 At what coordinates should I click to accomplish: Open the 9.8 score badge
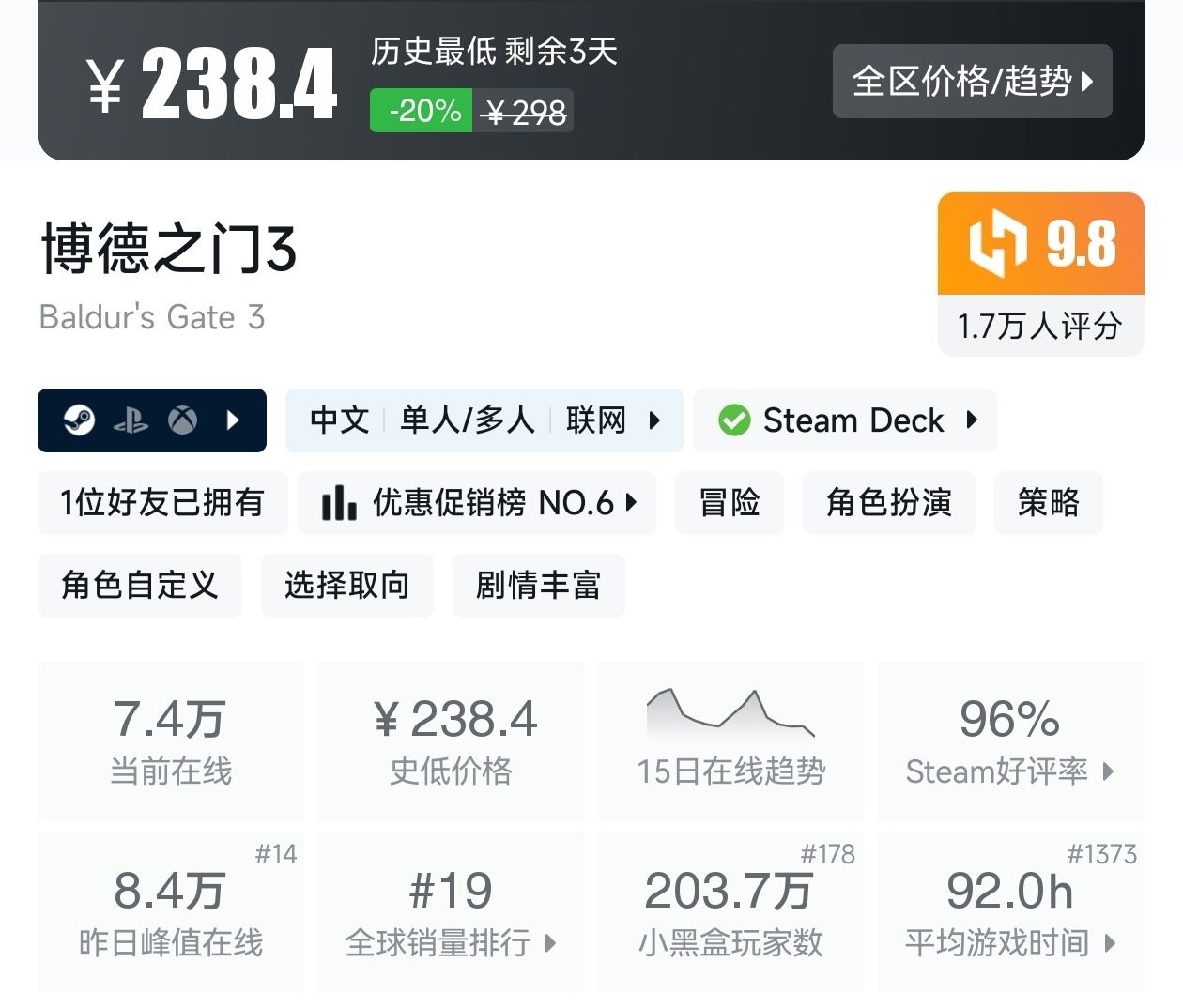click(1040, 244)
